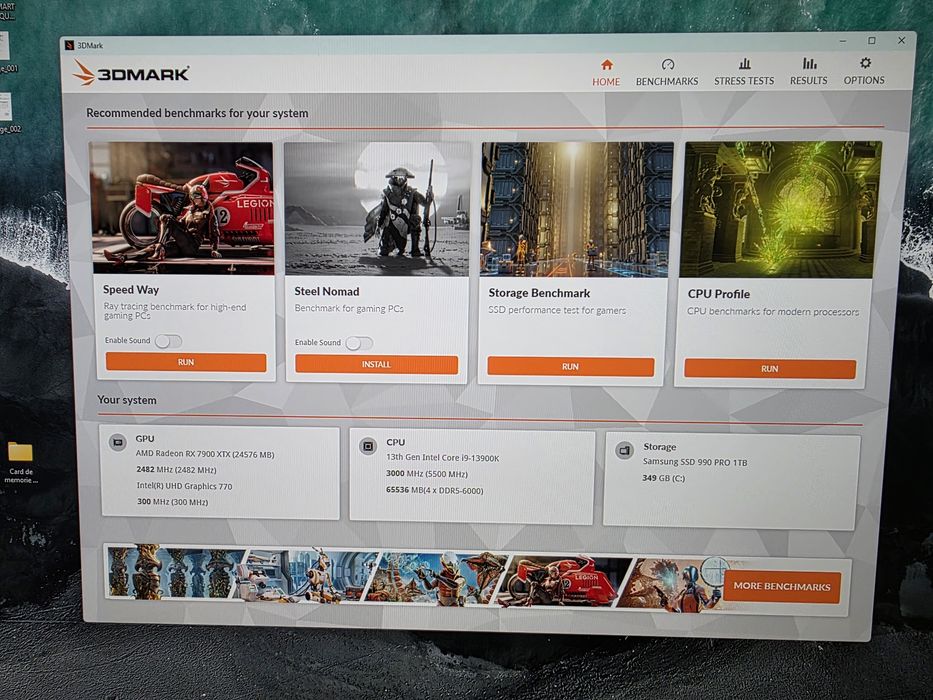Switch to OPTIONS tab label
The height and width of the screenshot is (700, 933).
coord(864,80)
